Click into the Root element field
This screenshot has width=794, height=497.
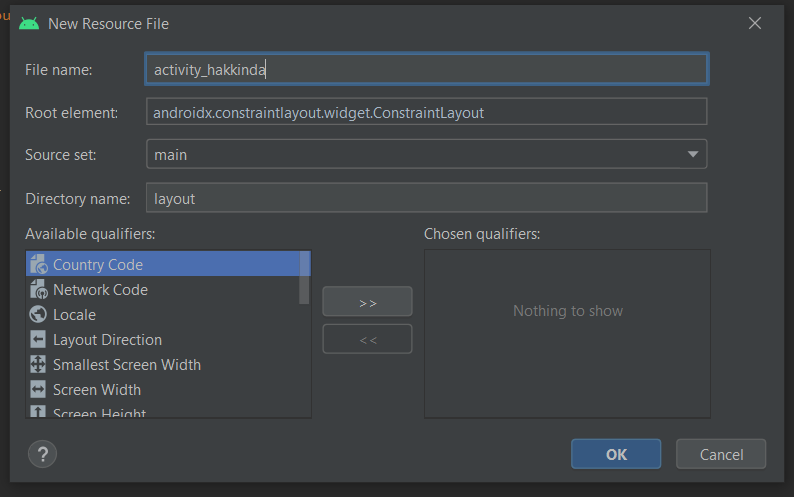(426, 113)
